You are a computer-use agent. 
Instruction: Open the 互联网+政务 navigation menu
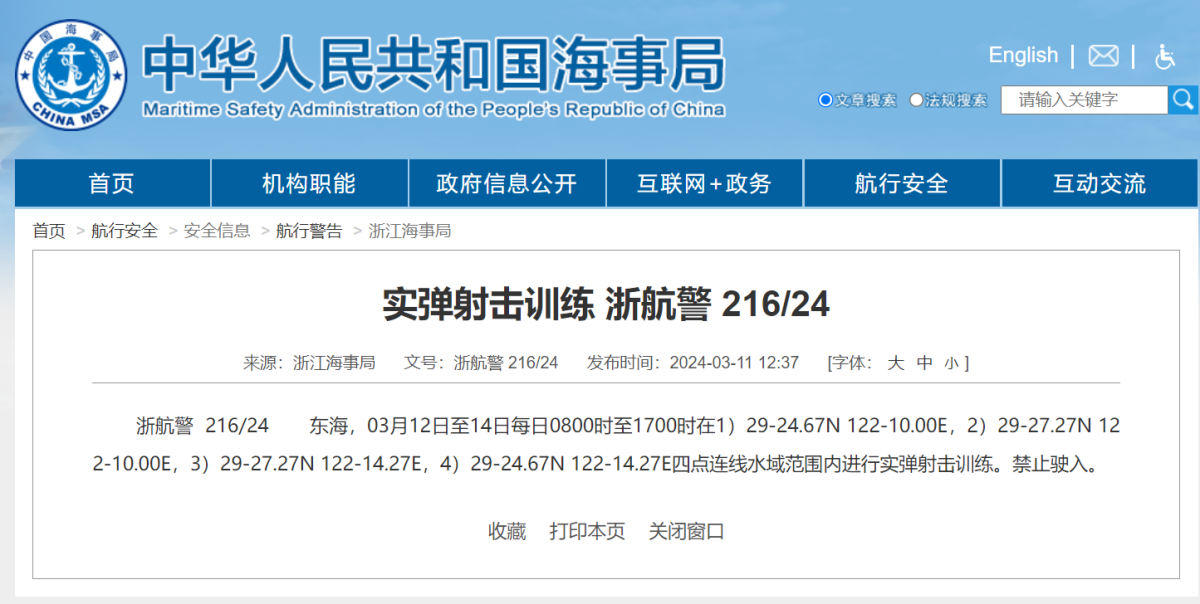(704, 183)
